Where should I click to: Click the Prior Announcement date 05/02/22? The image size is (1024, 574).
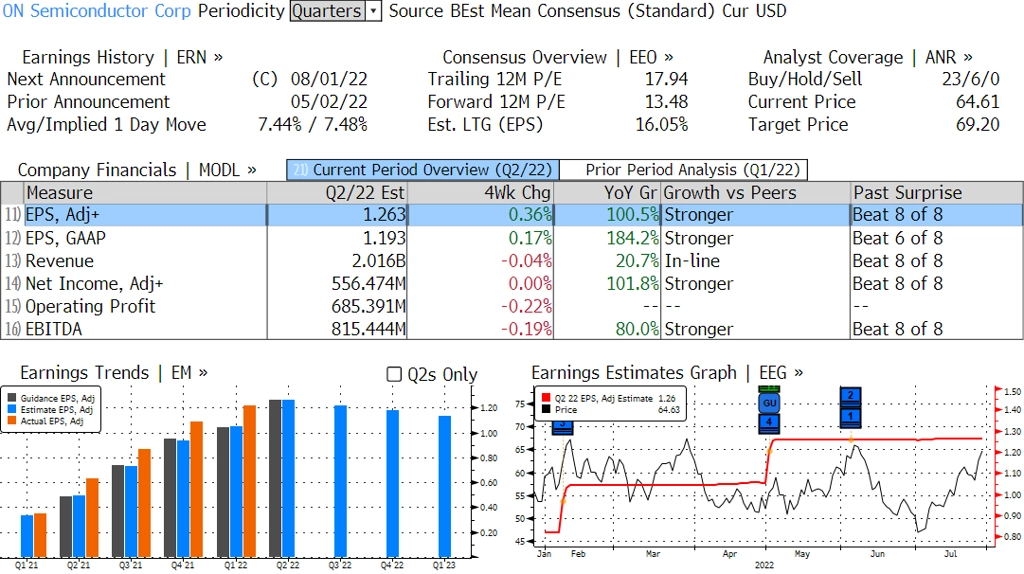point(328,102)
